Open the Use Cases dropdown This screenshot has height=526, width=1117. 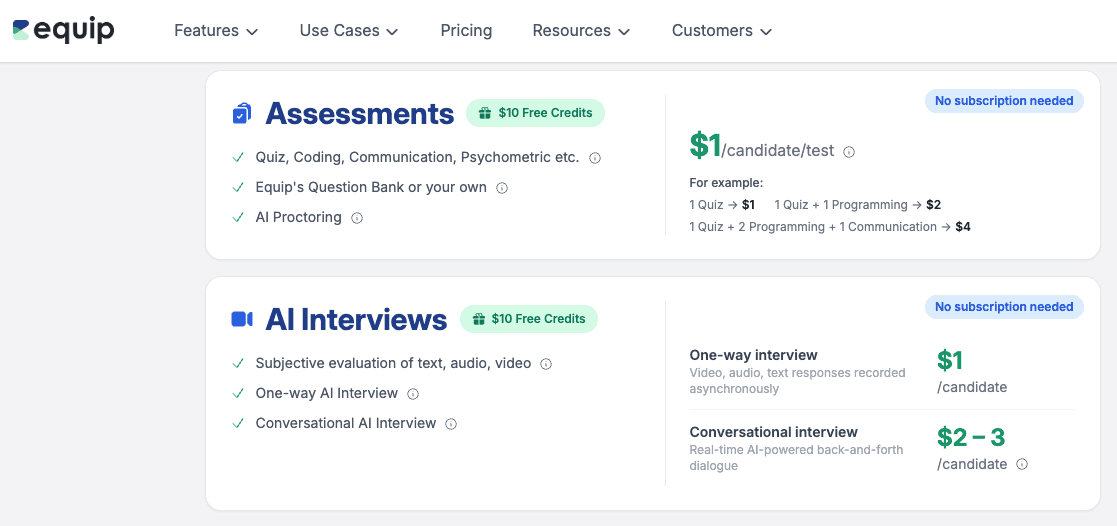coord(349,31)
